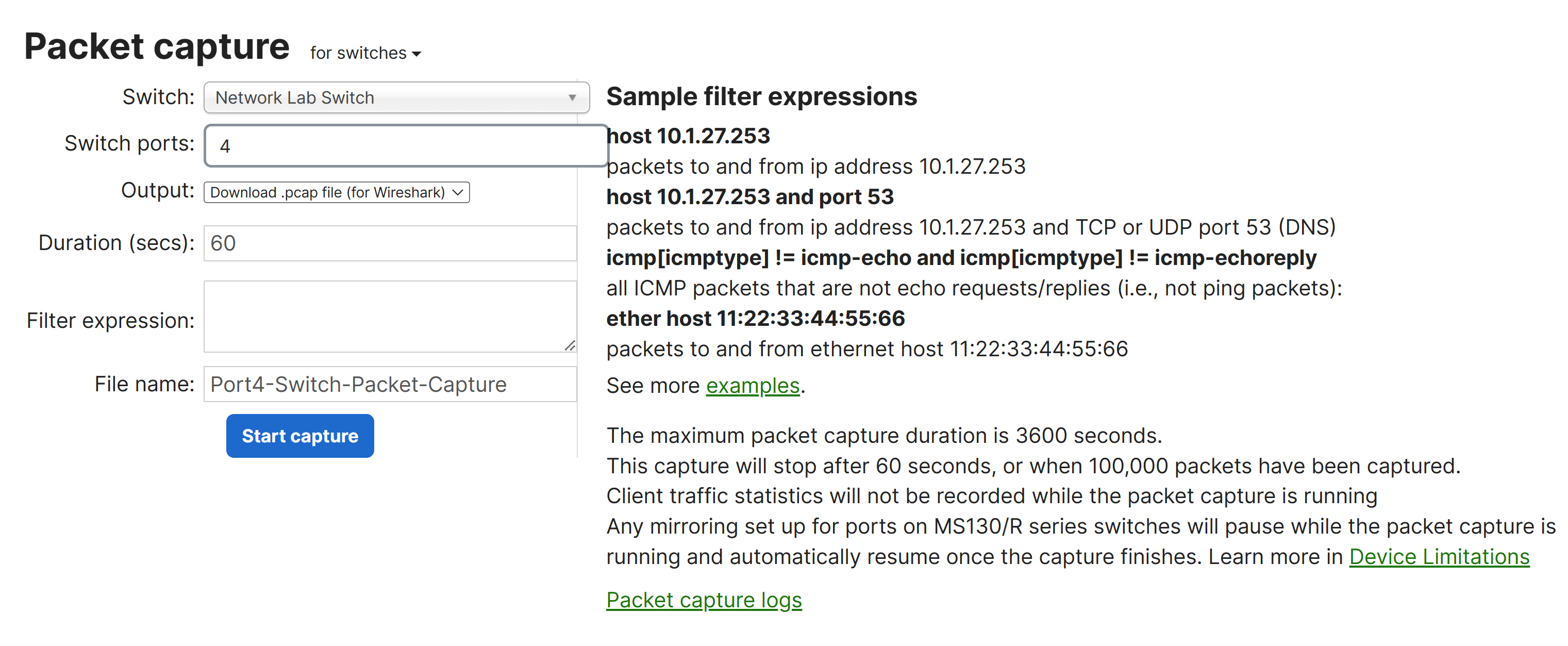Click the caret next to 'for switches'
This screenshot has height=646, width=1568.
416,54
